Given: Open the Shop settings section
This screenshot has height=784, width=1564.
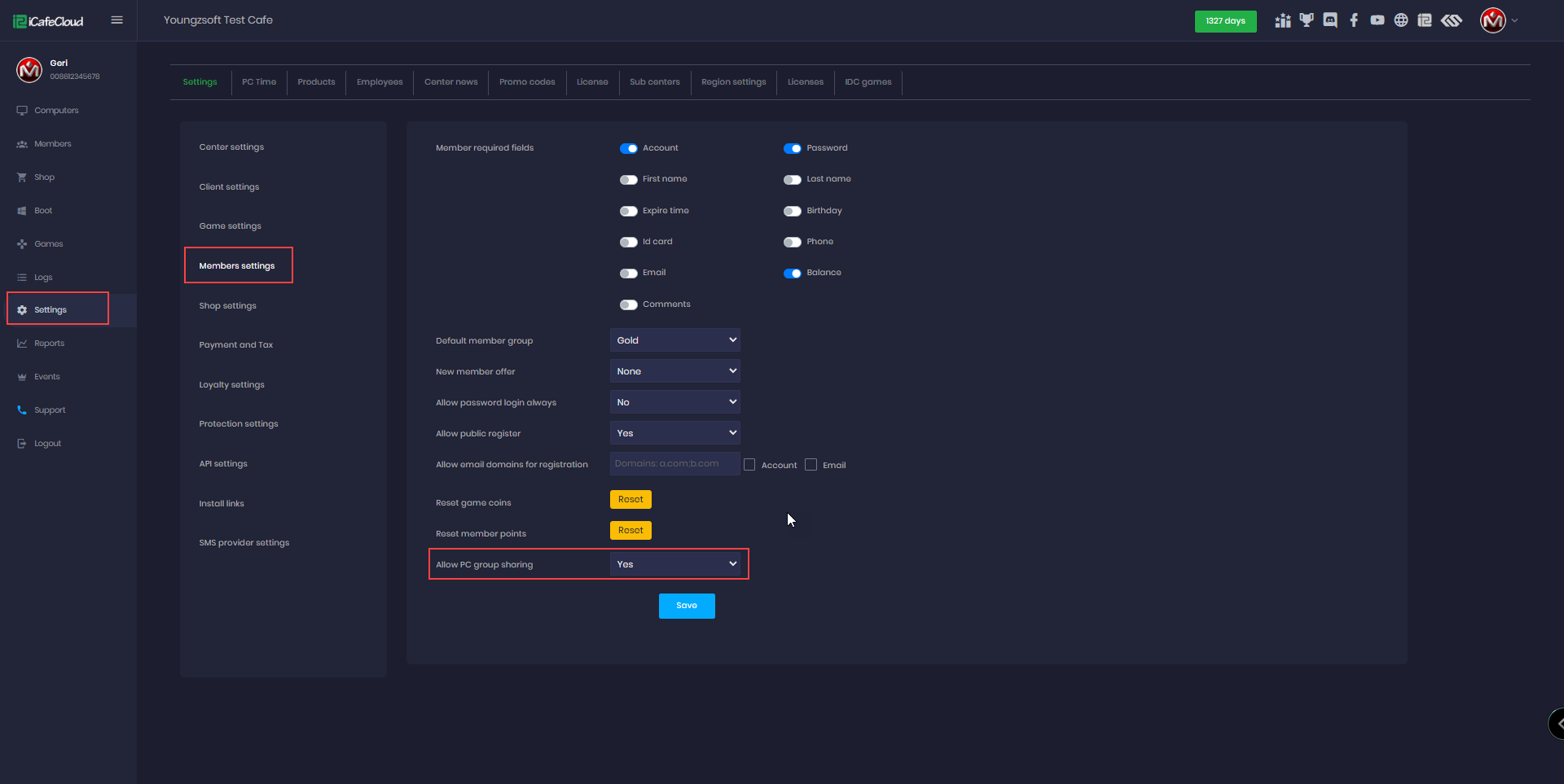Looking at the screenshot, I should pos(228,306).
